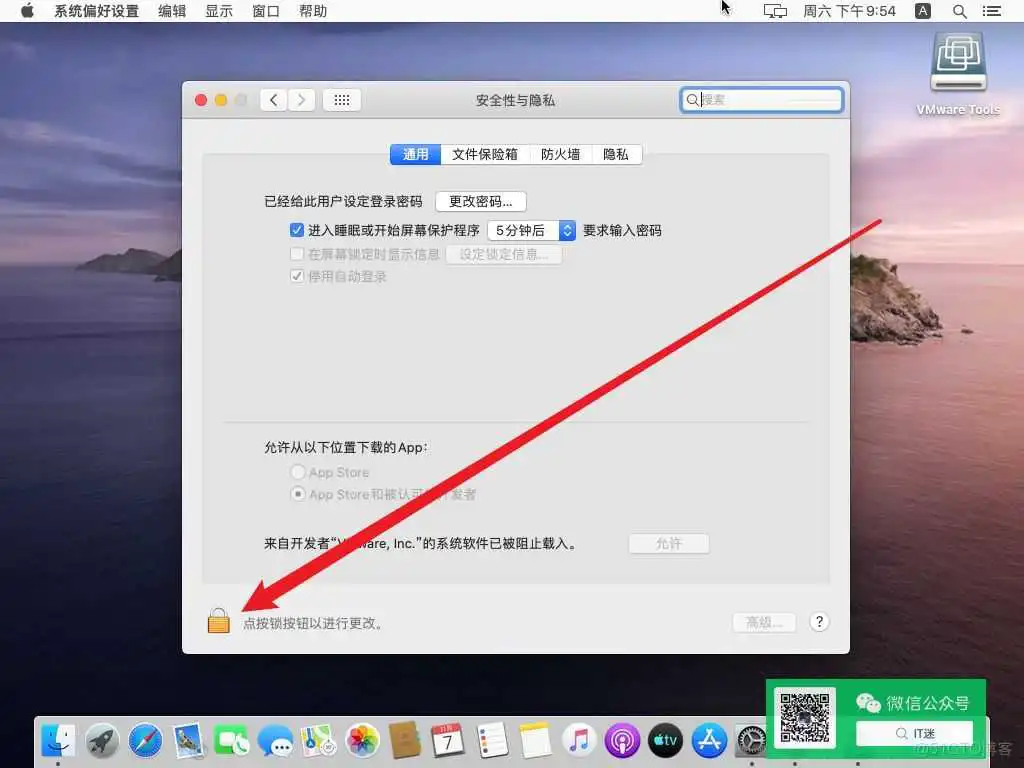Open the show-all preferences grid icon

click(341, 99)
